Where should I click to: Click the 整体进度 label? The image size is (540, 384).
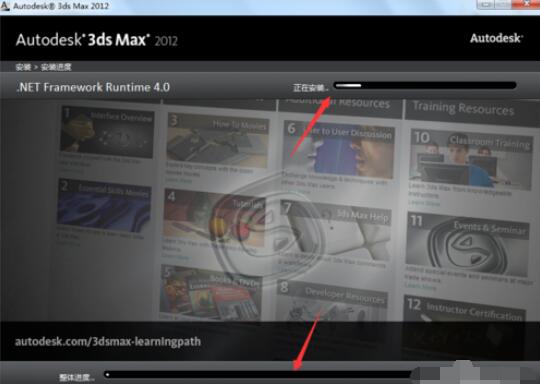click(77, 377)
